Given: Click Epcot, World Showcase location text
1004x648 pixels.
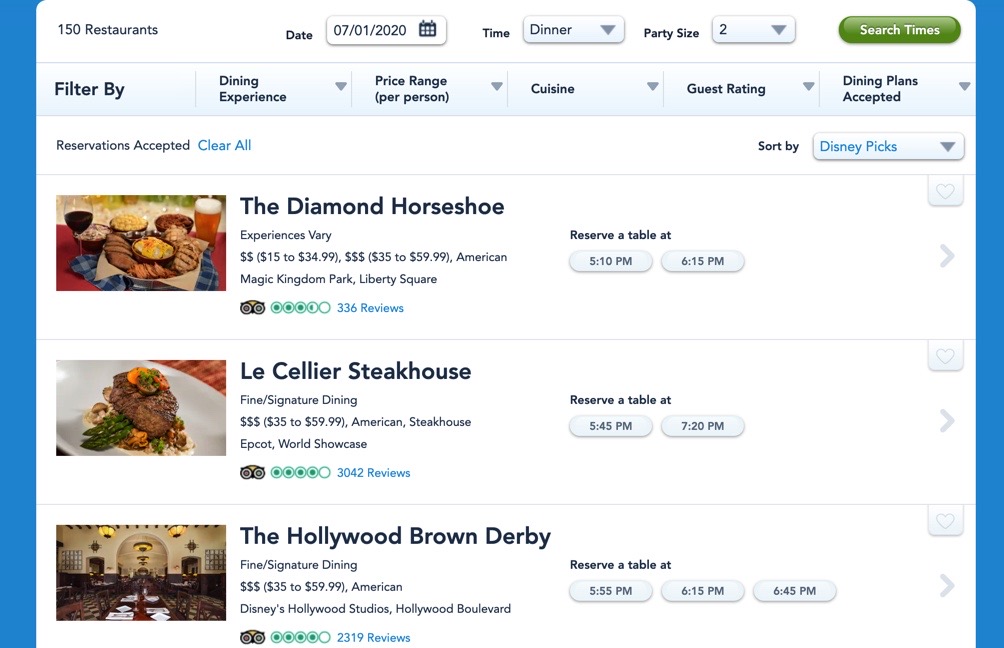Looking at the screenshot, I should 304,444.
